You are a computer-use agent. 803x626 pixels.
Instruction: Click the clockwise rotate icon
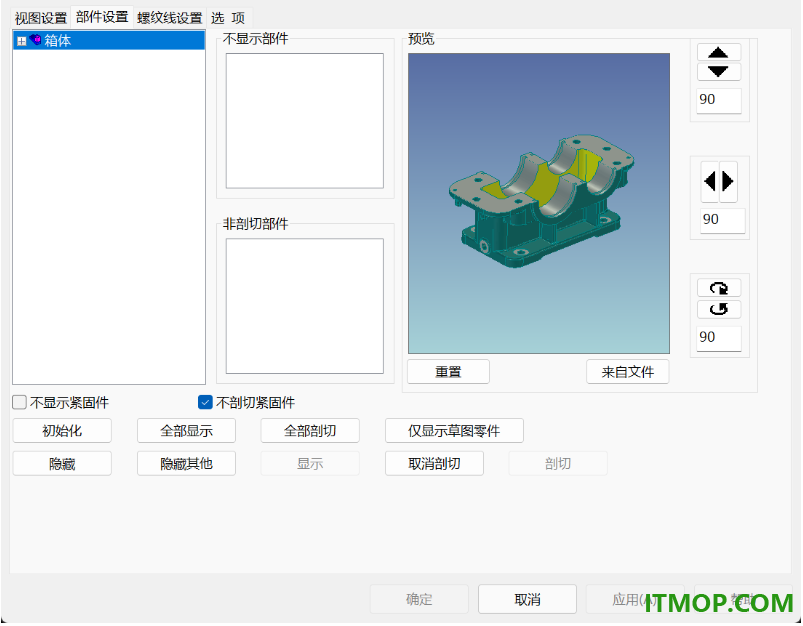click(x=719, y=288)
